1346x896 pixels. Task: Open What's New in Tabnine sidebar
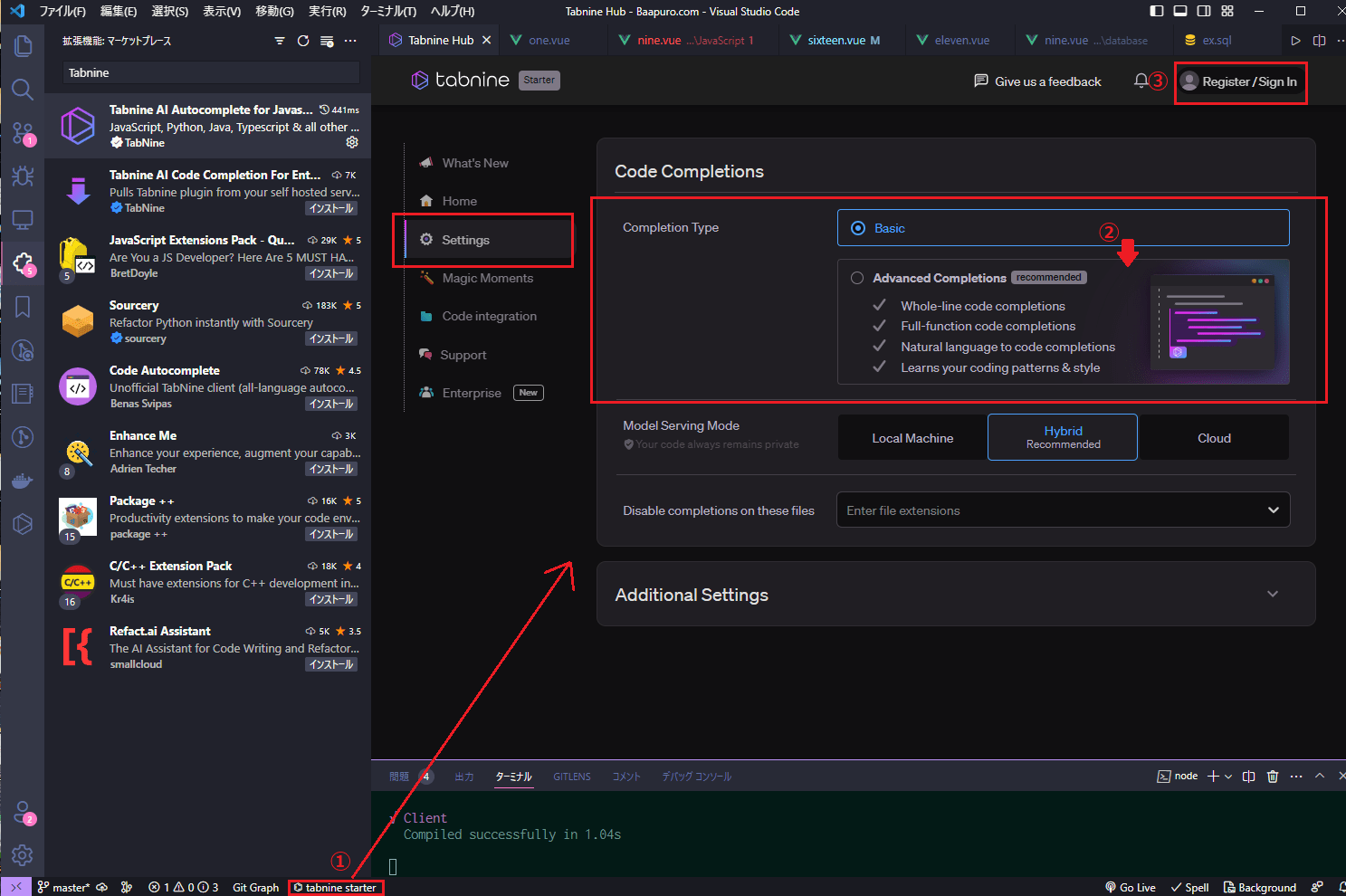tap(474, 163)
